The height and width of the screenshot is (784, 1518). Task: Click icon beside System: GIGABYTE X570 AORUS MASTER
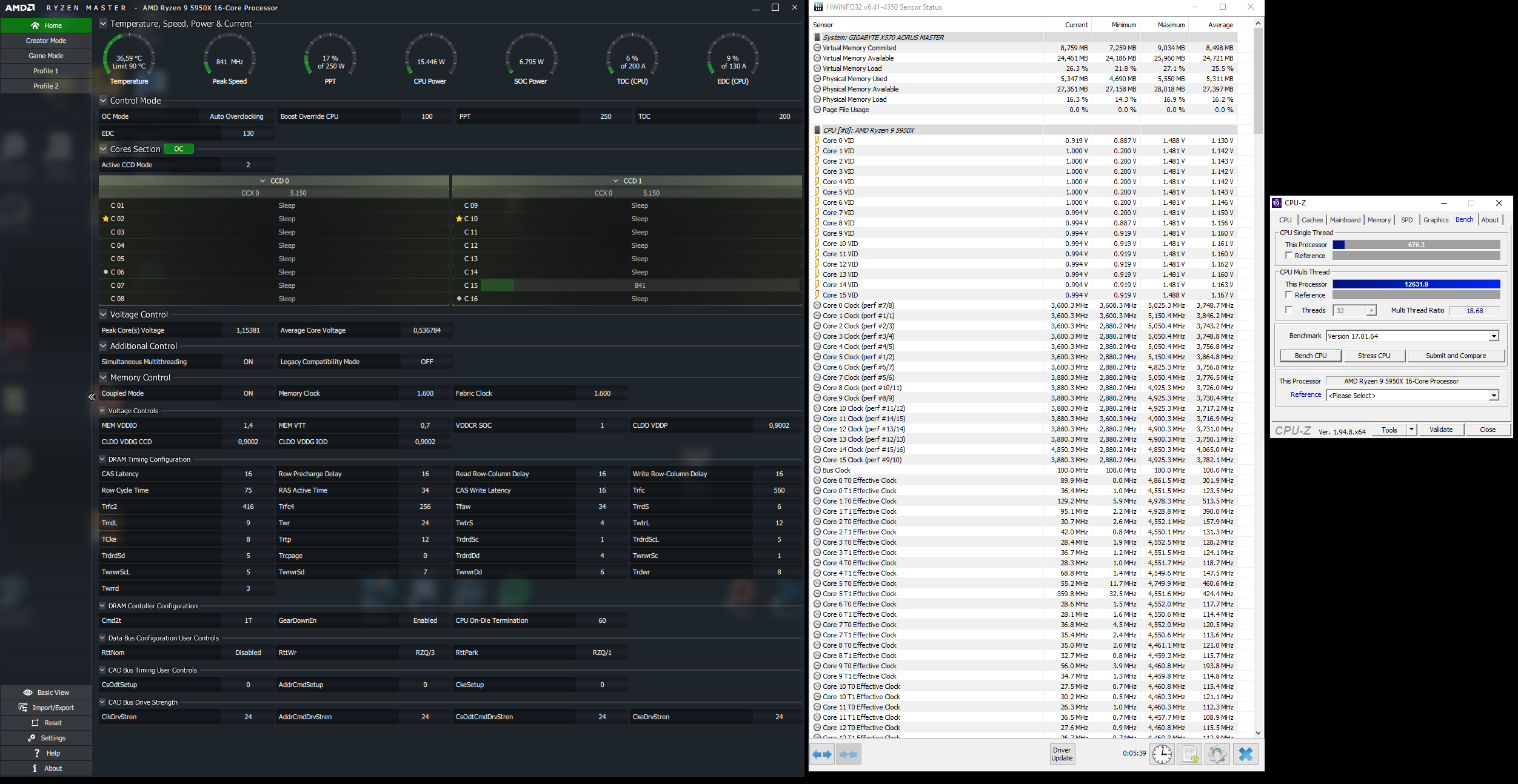(x=817, y=38)
